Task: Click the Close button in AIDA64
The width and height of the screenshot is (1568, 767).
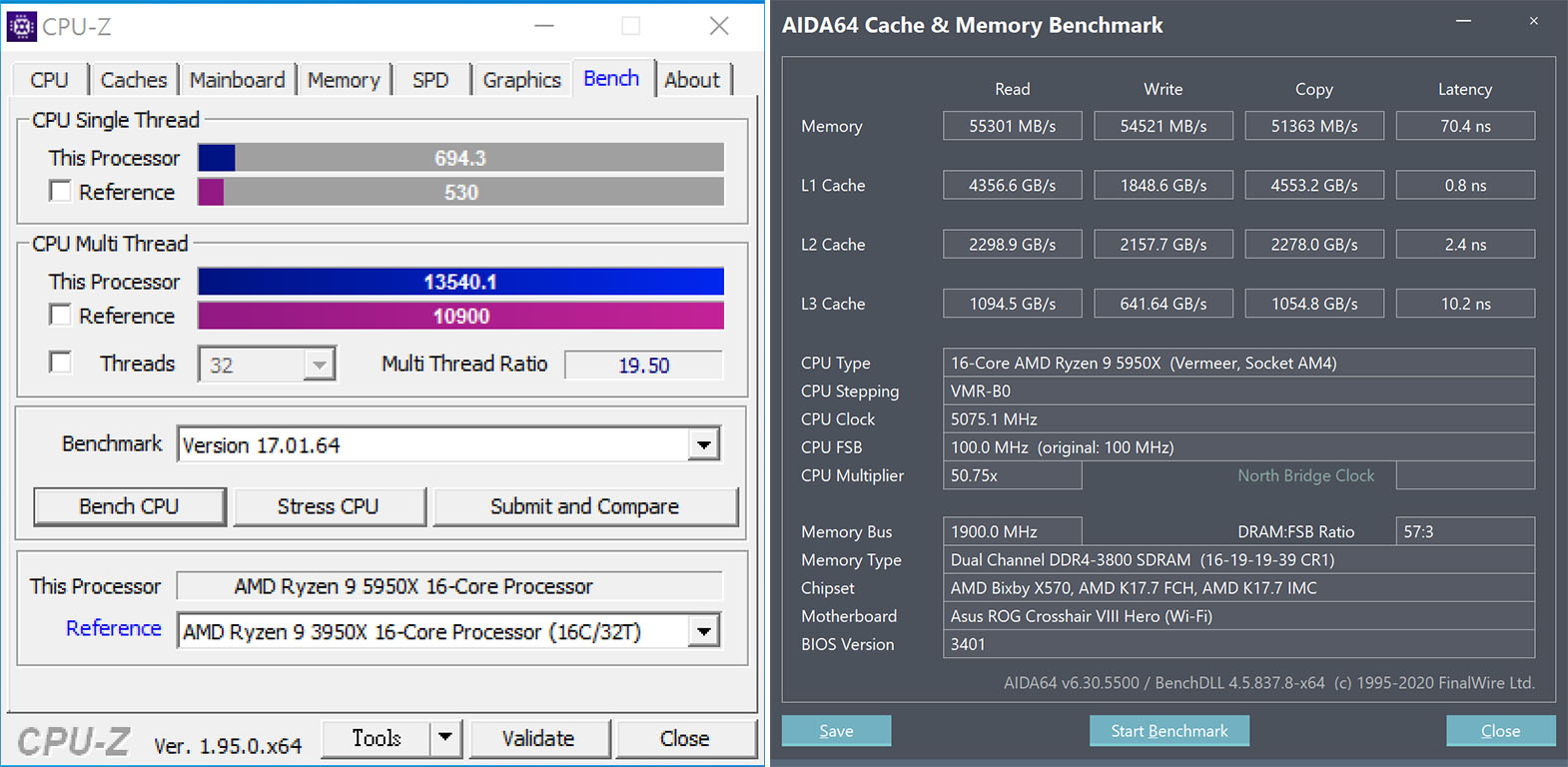Action: pos(1501,731)
